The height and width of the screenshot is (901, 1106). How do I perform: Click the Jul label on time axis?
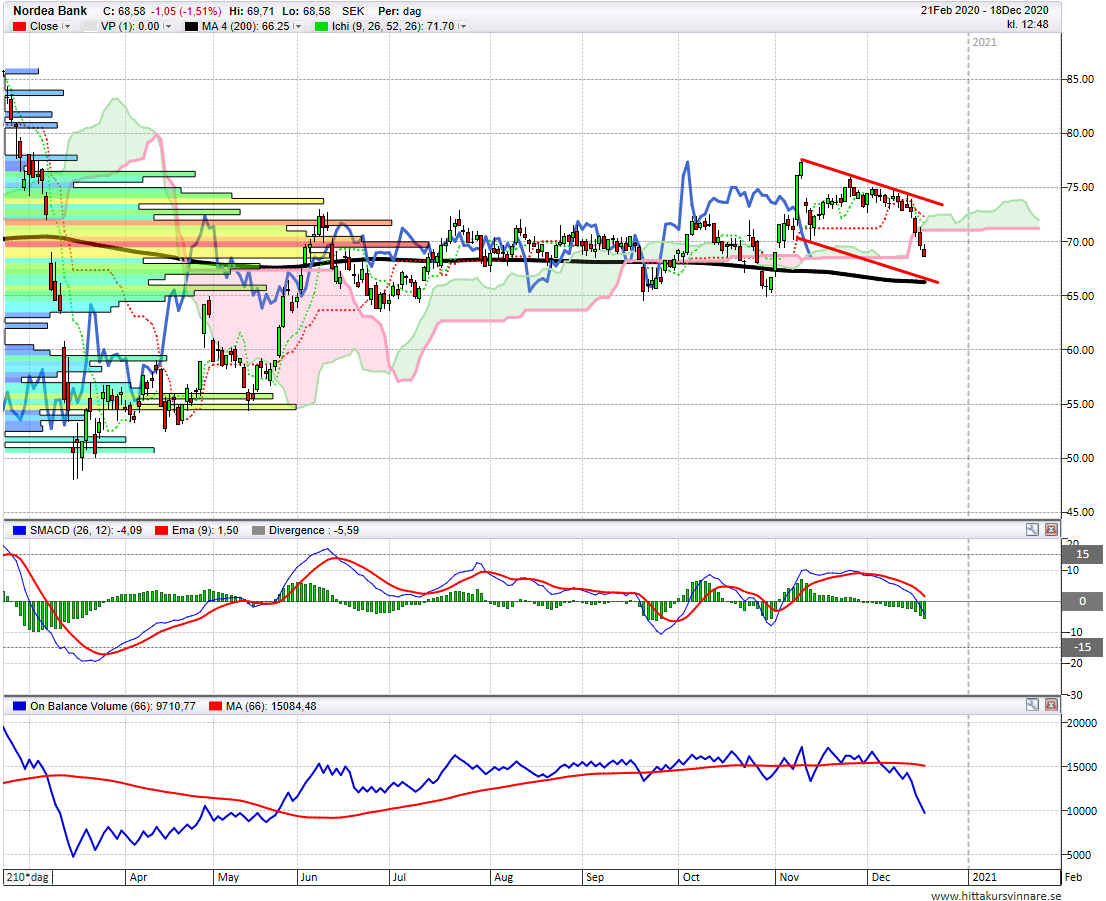click(x=399, y=877)
